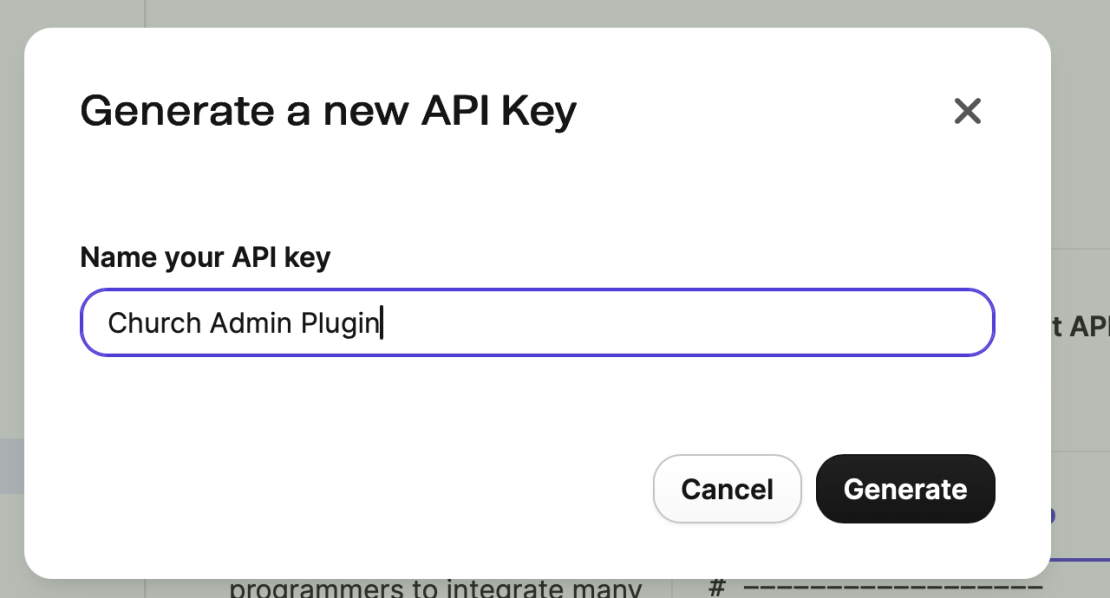This screenshot has height=598, width=1110.
Task: Cancel the API key creation
Action: pyautogui.click(x=727, y=489)
